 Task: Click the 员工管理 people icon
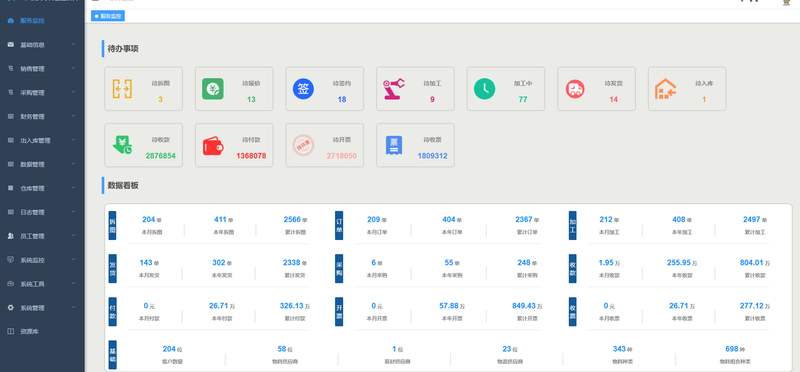point(11,236)
